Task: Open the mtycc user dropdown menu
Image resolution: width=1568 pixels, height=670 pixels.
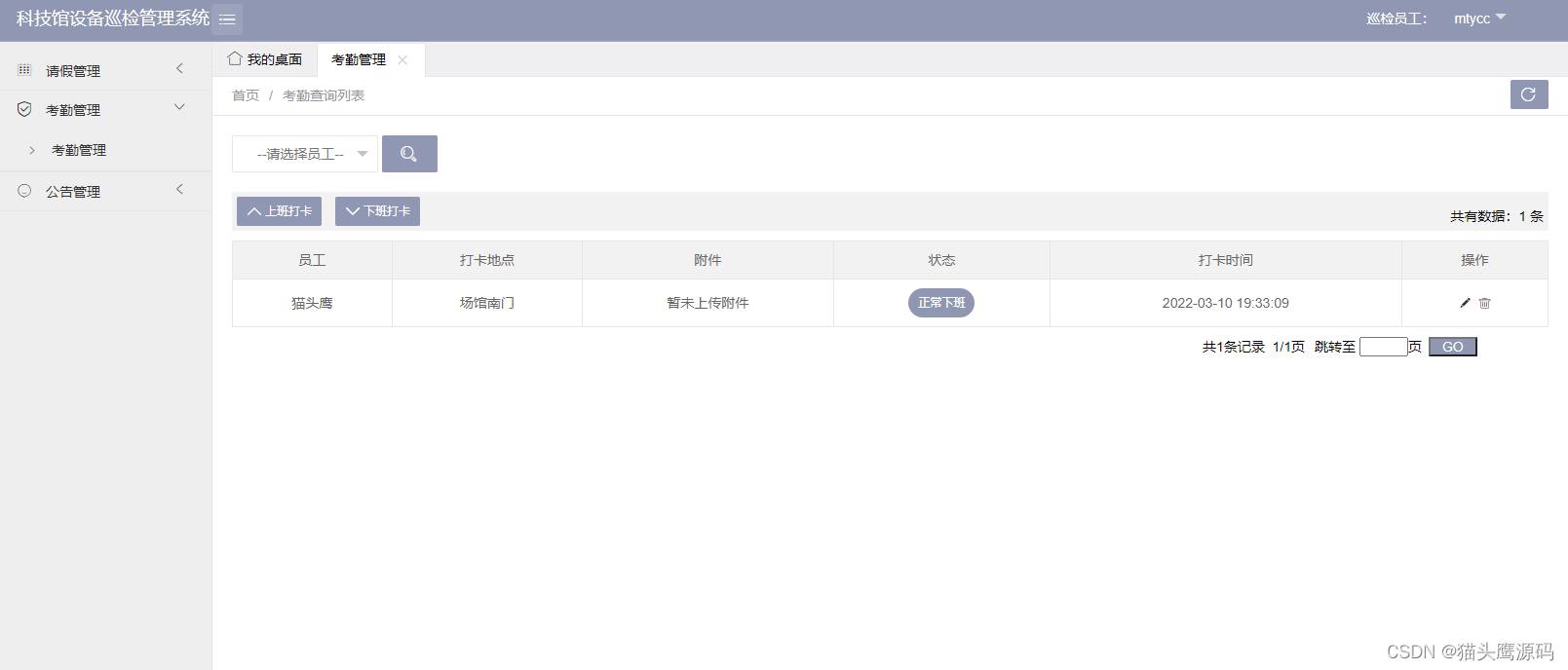Action: pos(1479,19)
